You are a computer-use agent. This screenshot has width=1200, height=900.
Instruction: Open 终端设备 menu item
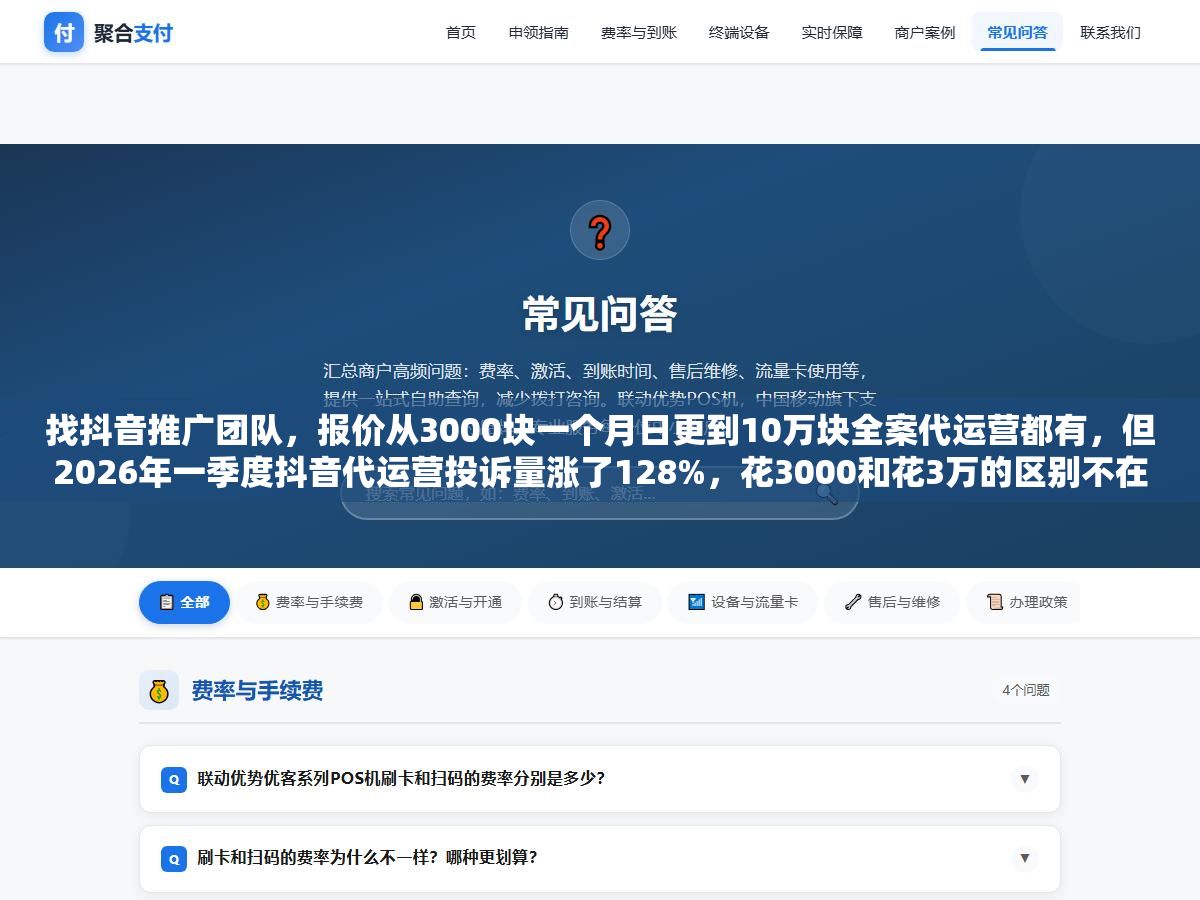pos(739,32)
